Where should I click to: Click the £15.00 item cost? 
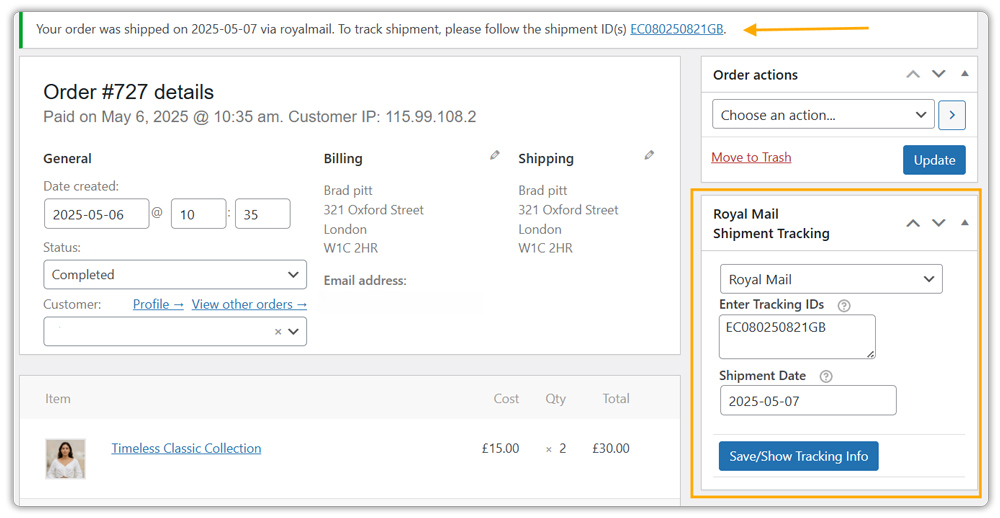tap(501, 448)
